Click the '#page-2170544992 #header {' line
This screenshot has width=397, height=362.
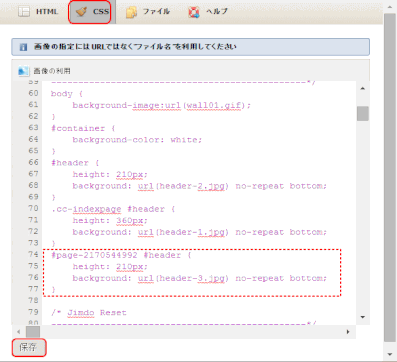pos(121,255)
